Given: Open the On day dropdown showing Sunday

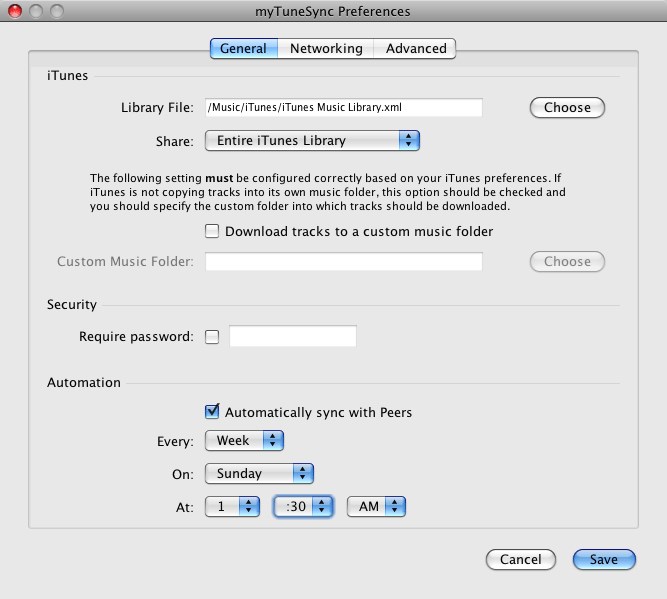Looking at the screenshot, I should [259, 473].
